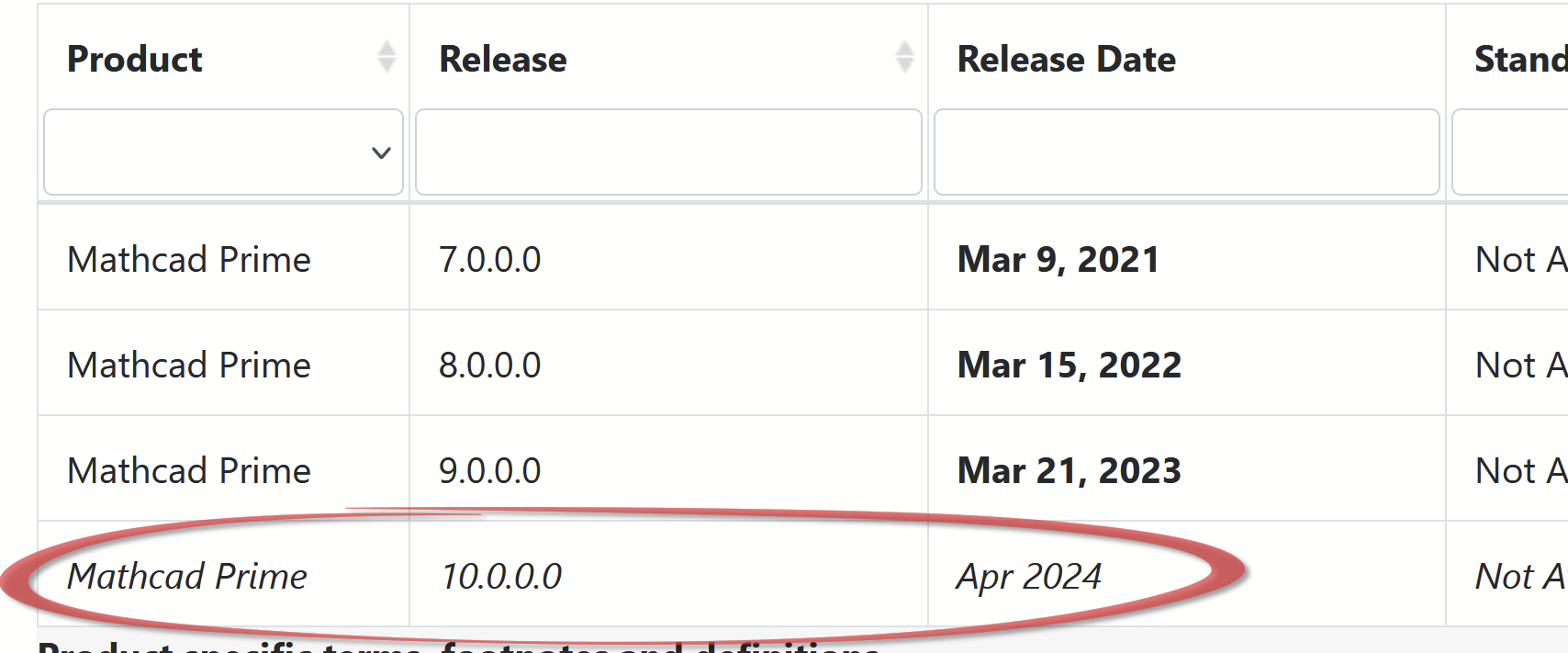Viewport: 1568px width, 653px height.
Task: Click the Release Date column header
Action: click(1066, 60)
